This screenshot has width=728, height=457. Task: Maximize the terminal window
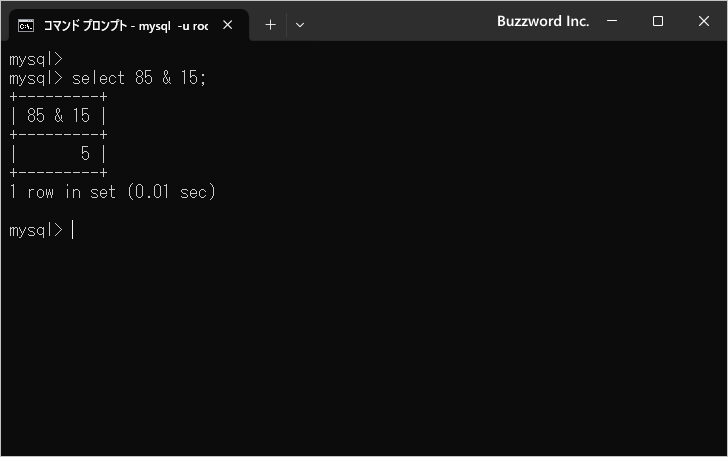pyautogui.click(x=658, y=21)
